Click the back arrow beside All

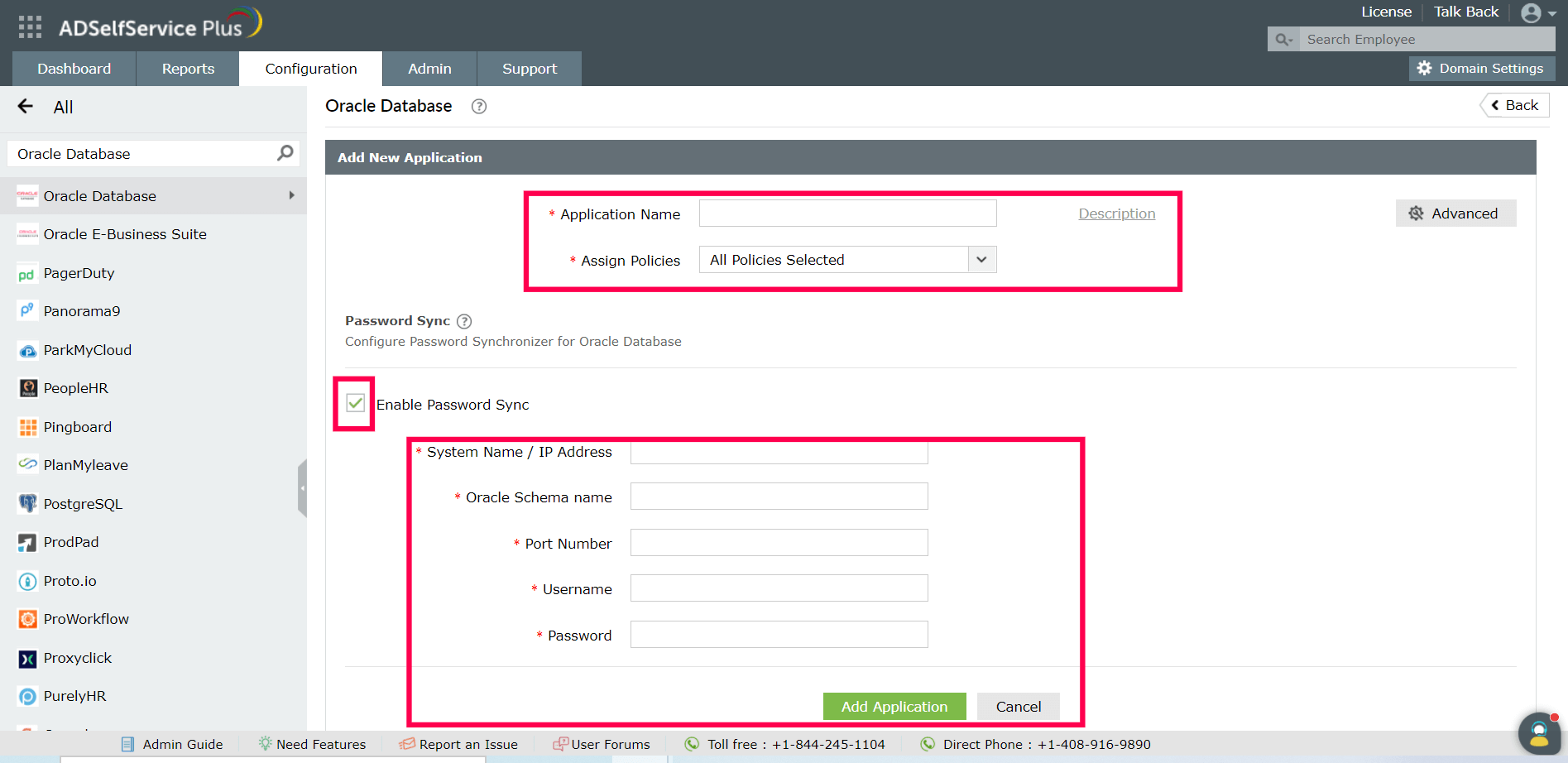pos(26,107)
